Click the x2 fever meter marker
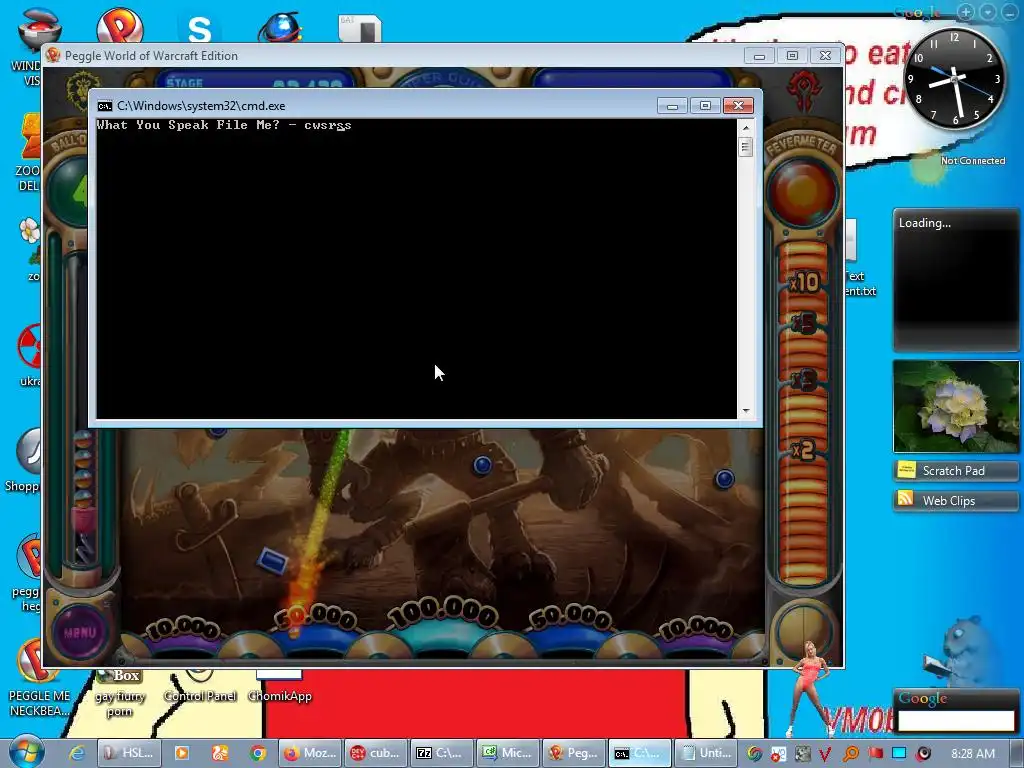 pos(803,450)
